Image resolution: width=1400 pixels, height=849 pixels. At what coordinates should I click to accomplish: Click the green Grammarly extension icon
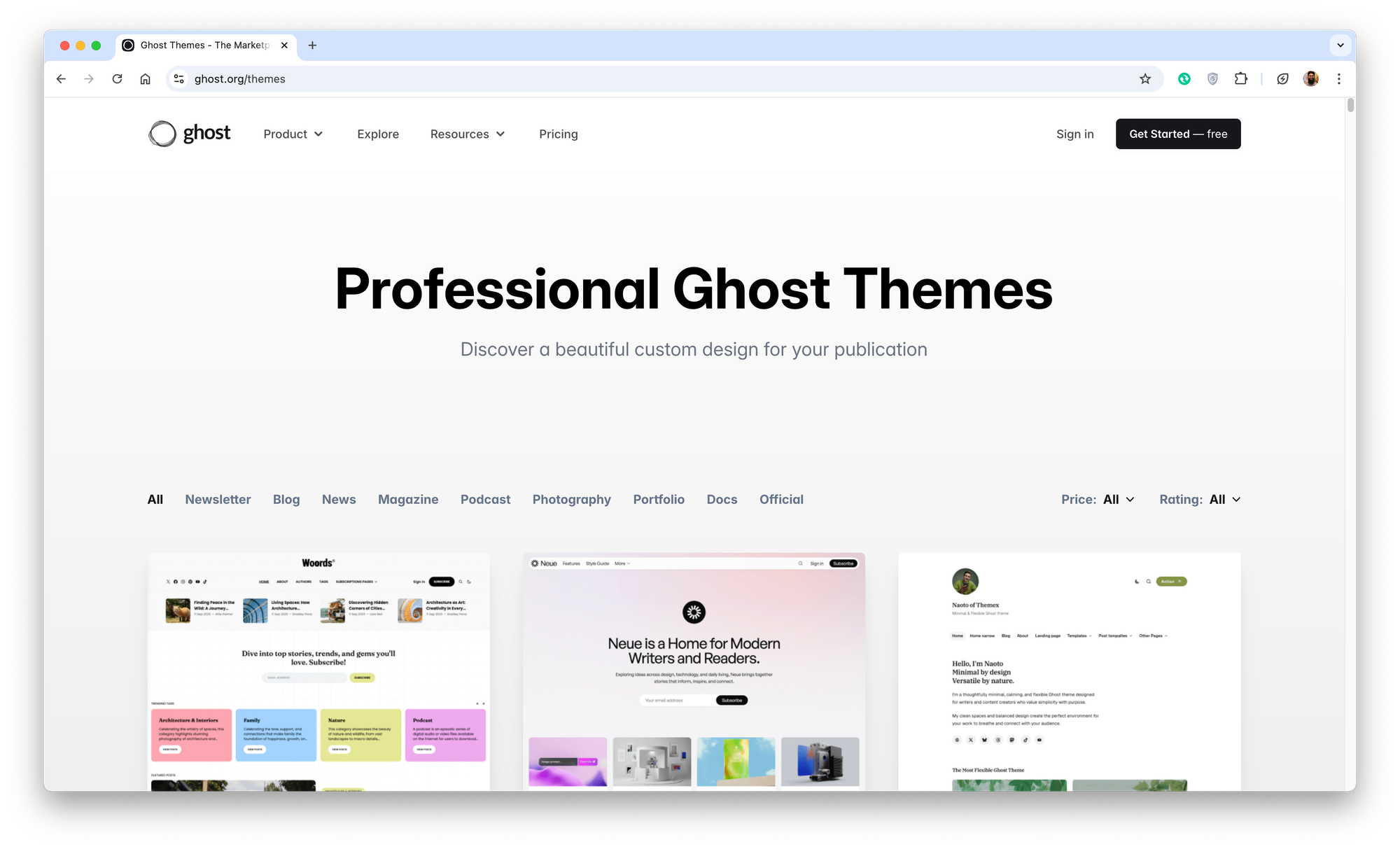tap(1184, 79)
